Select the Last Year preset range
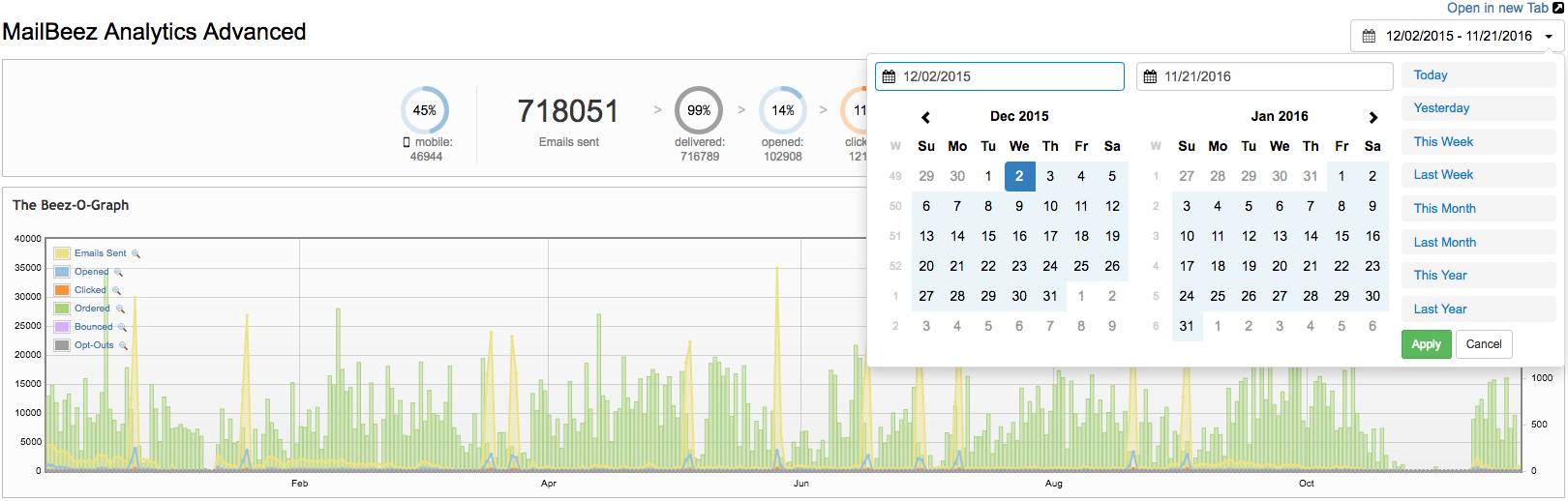 1478,309
